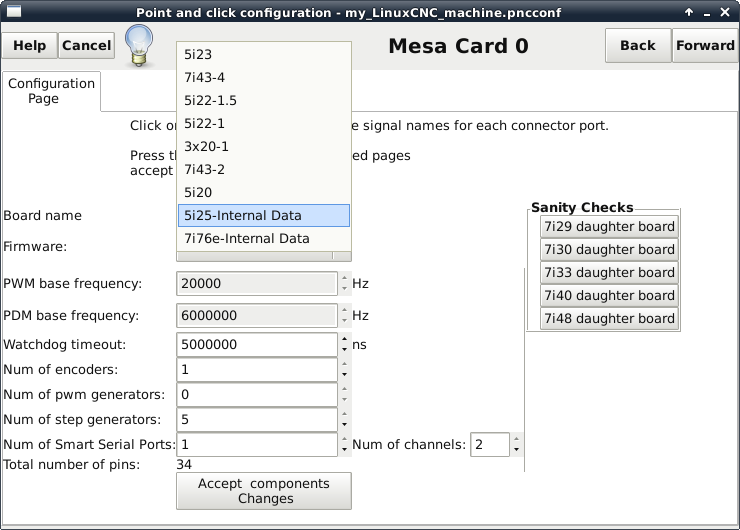Open the Configuration Page tab
Screen dimensions: 740x530
click(x=51, y=91)
